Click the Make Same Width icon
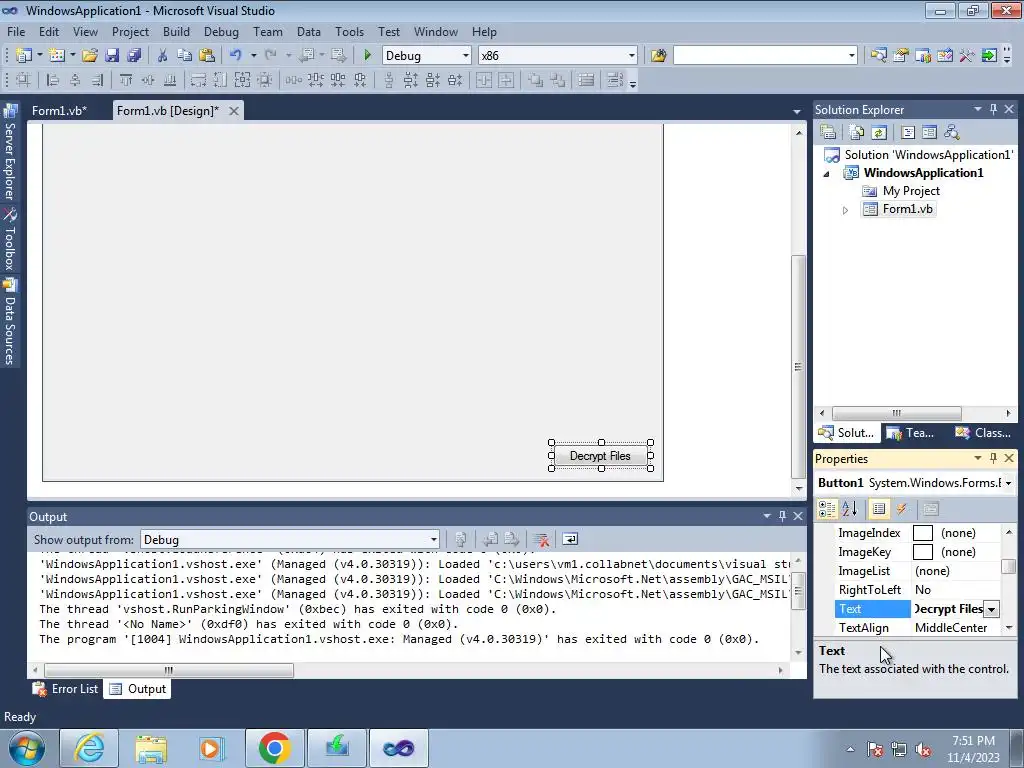 tap(198, 80)
